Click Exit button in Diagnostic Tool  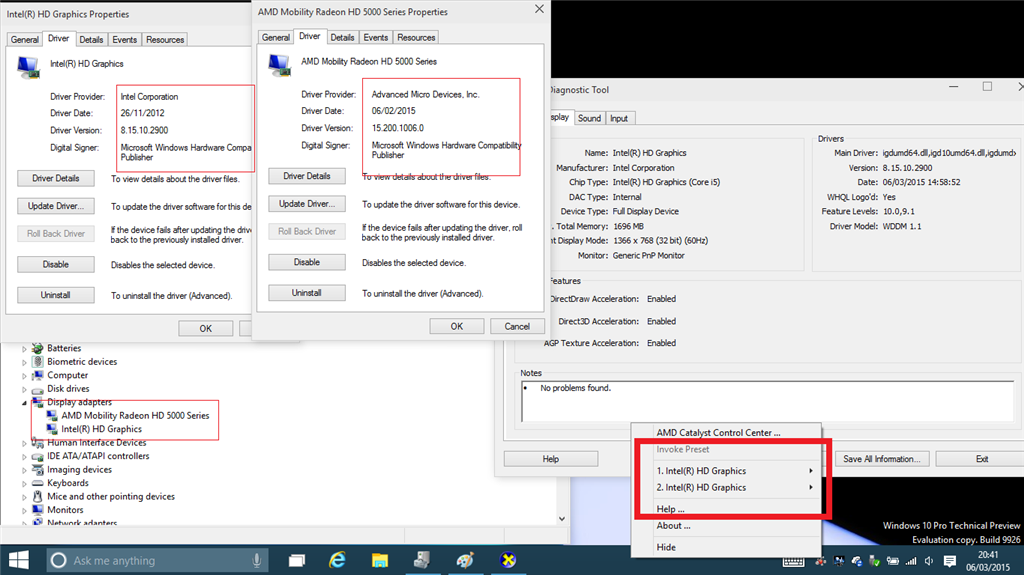pos(981,459)
